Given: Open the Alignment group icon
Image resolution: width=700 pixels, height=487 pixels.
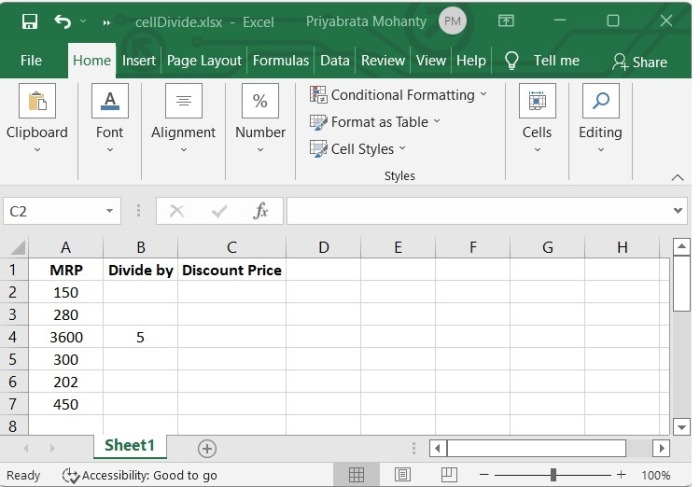Looking at the screenshot, I should (x=183, y=101).
